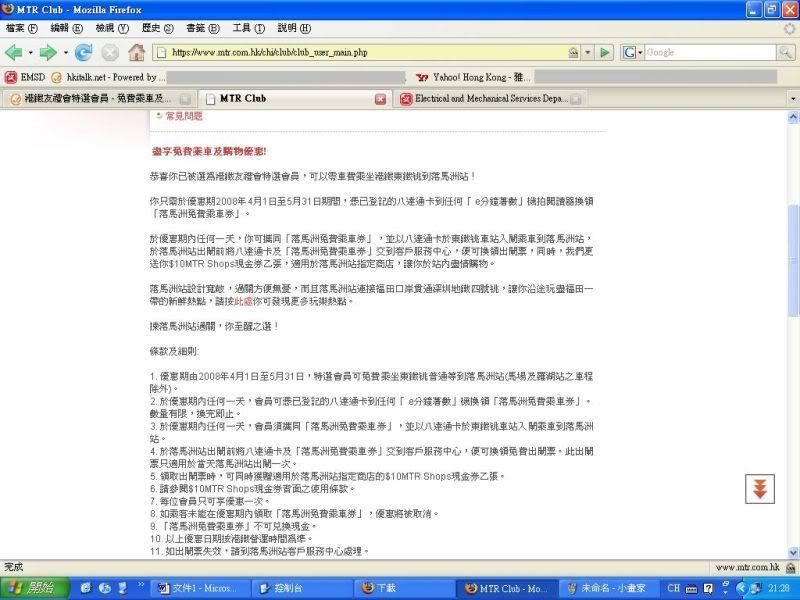The height and width of the screenshot is (600, 800).
Task: Click the mtr.com.hk URL address field
Action: coord(367,52)
